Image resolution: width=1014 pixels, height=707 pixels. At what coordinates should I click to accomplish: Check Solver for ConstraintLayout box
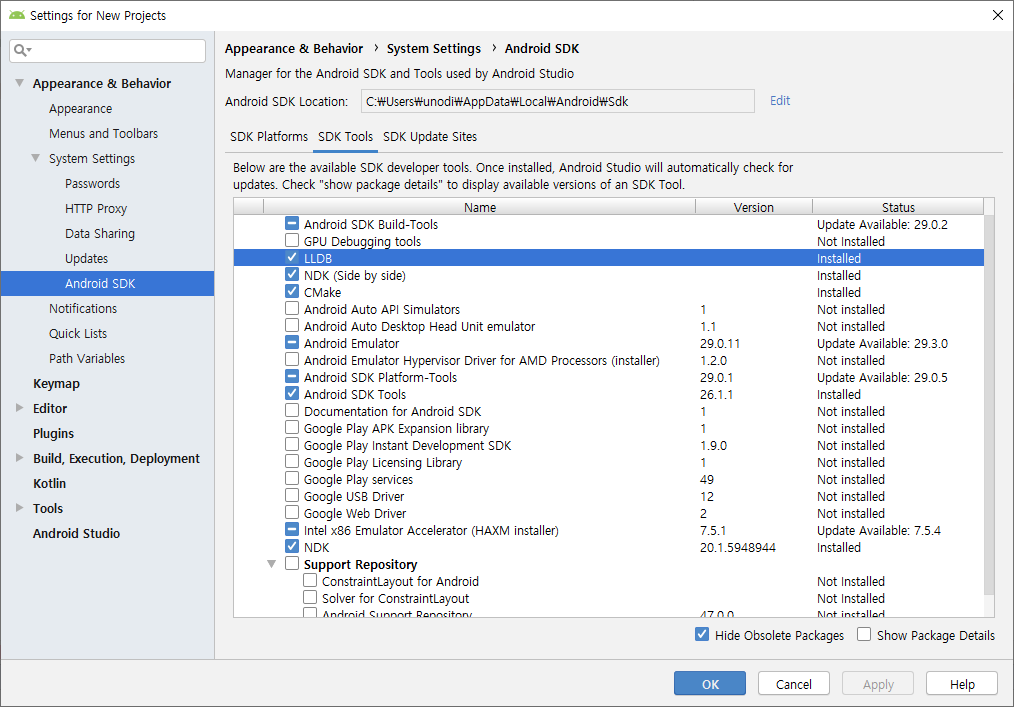pos(310,598)
